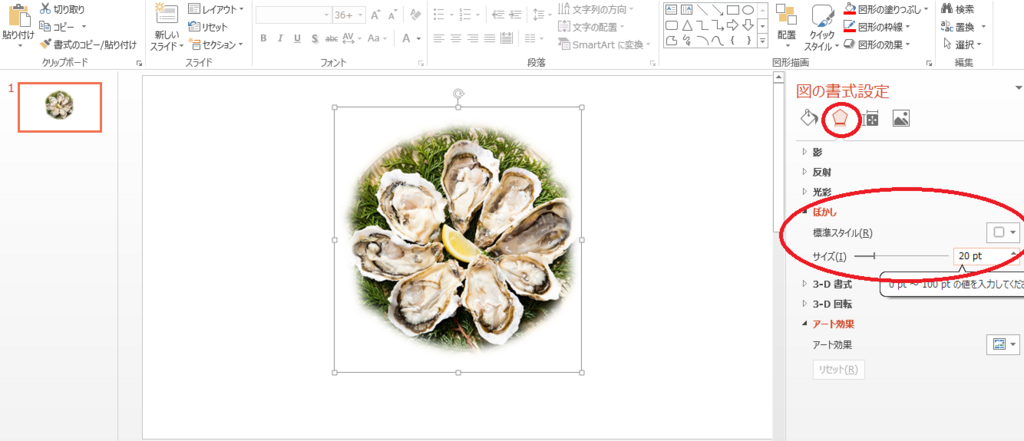Select the Rounded Rectangle shape

pyautogui.click(x=671, y=26)
